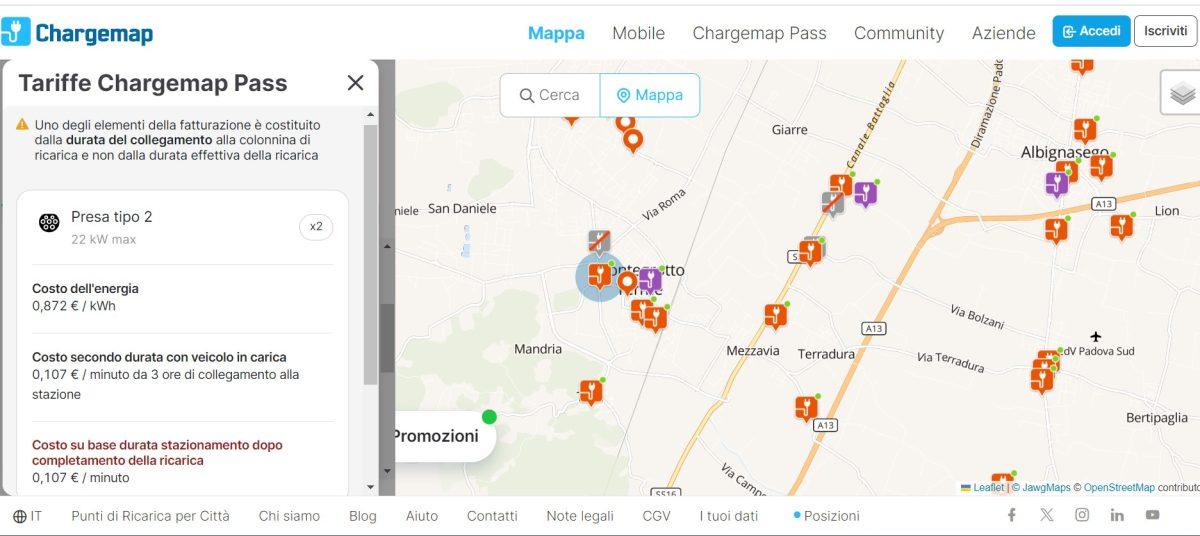Open the Community menu item
This screenshot has width=1200, height=536.
tap(898, 33)
